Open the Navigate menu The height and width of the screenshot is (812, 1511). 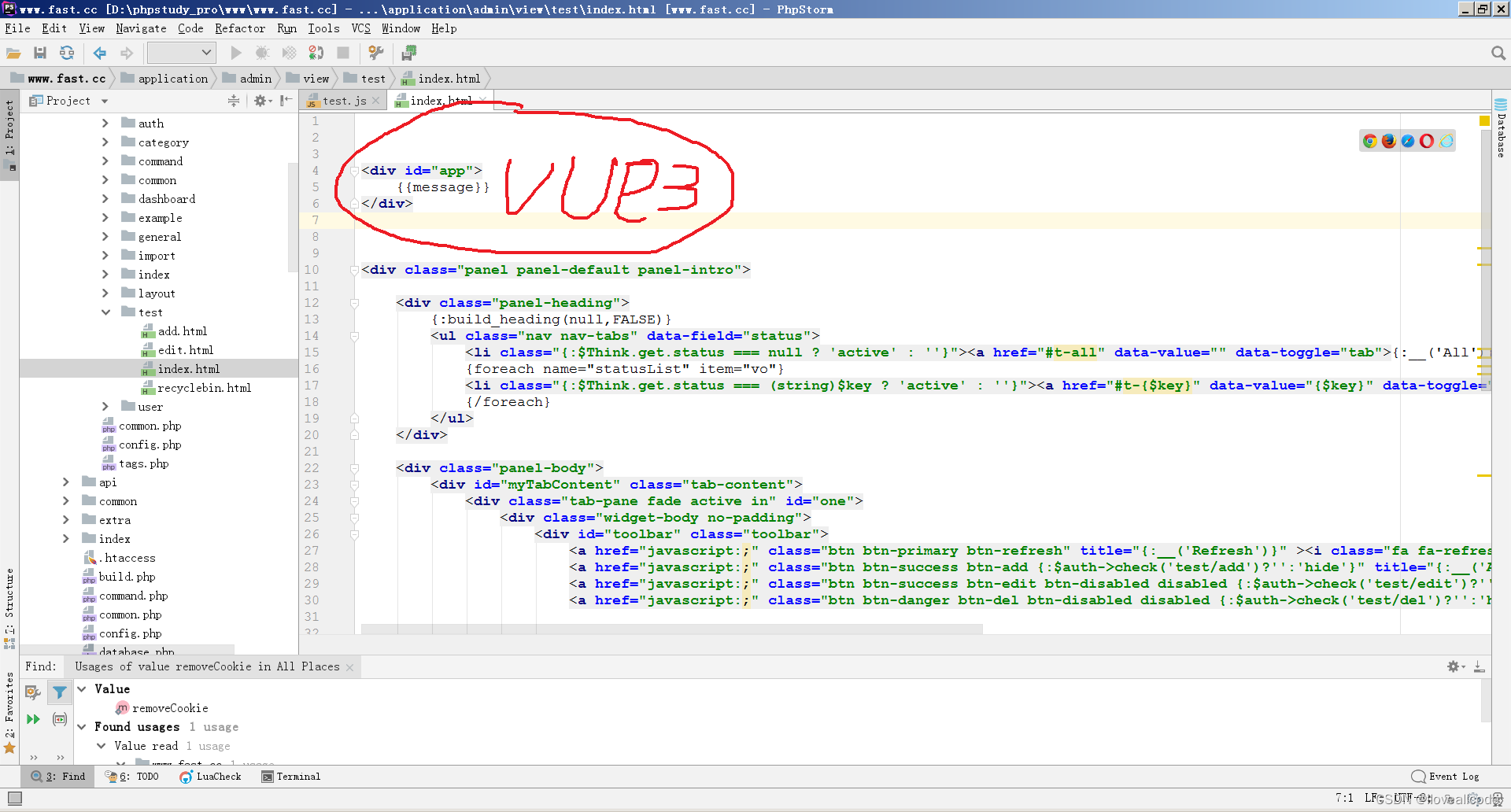tap(141, 28)
